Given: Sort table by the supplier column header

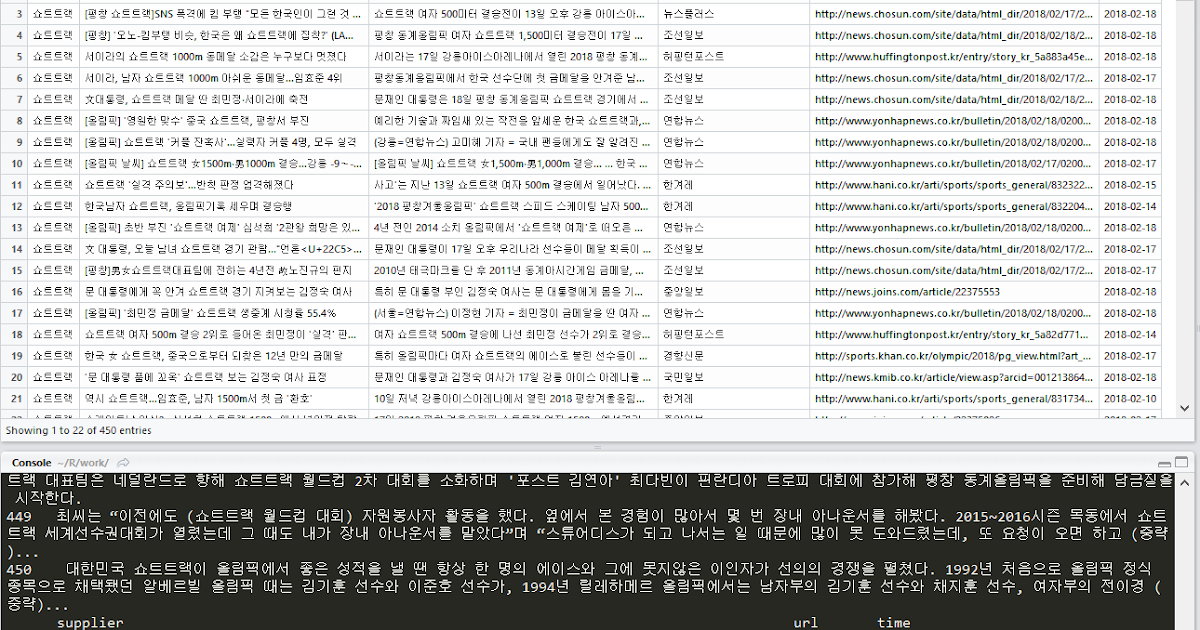Looking at the screenshot, I should tap(91, 621).
